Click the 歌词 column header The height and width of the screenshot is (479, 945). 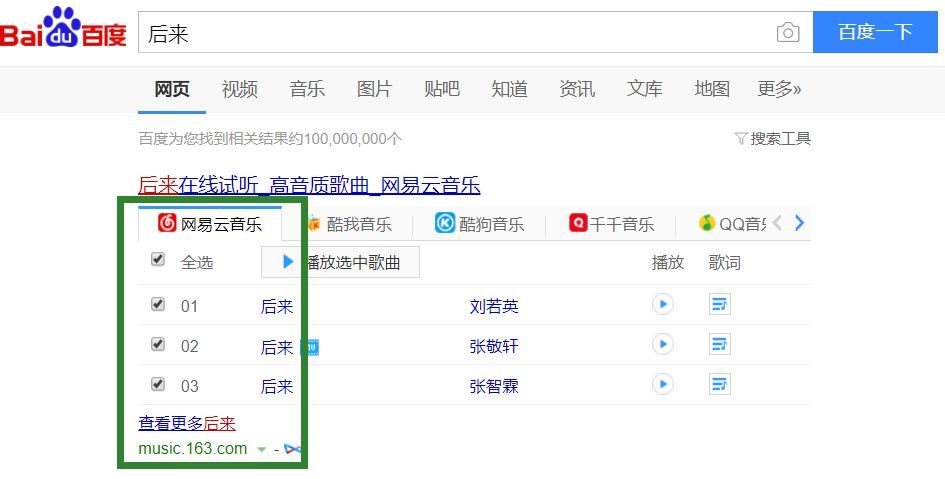(724, 263)
